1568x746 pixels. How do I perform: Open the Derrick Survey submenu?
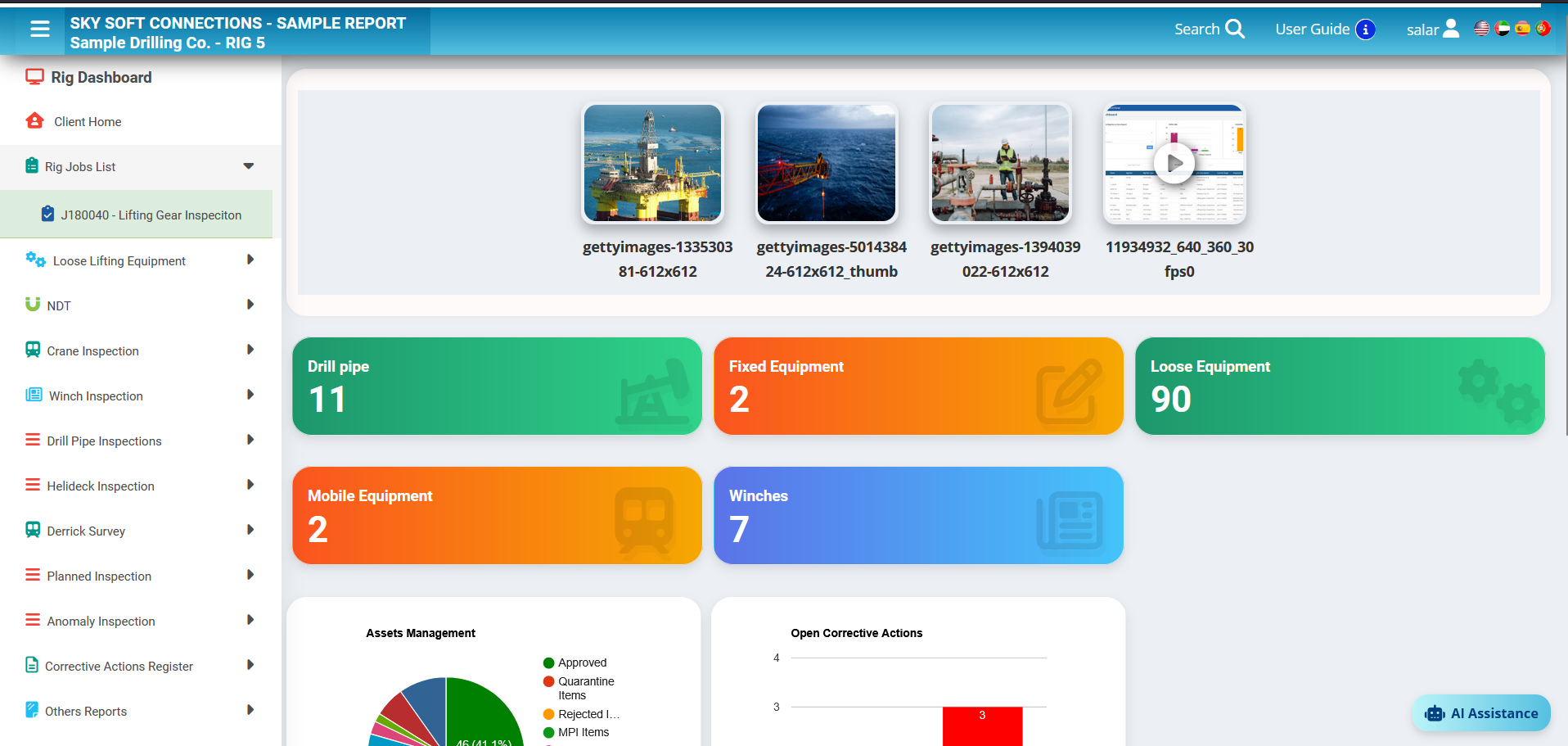[x=250, y=530]
